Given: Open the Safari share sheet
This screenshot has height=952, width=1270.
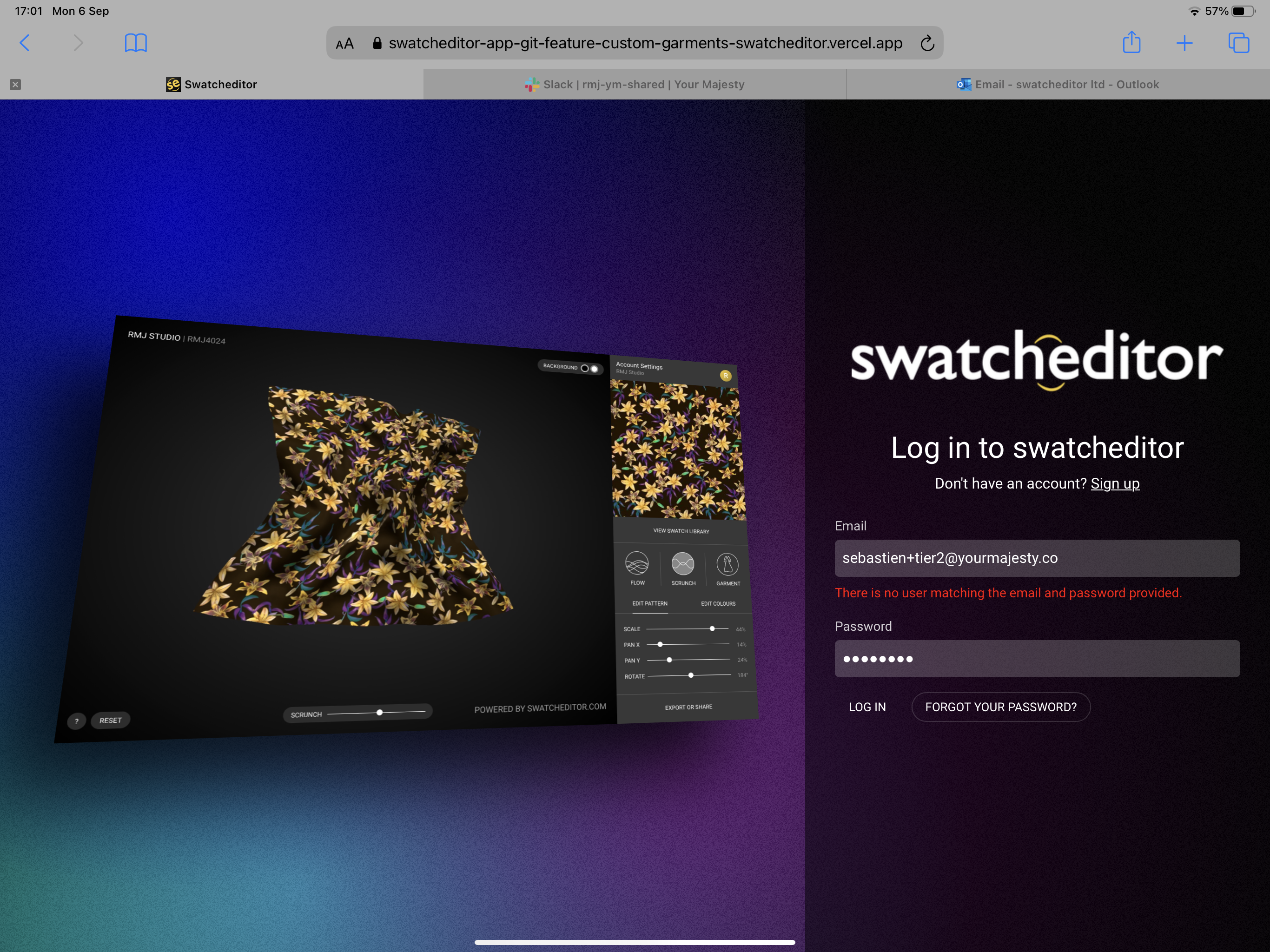Looking at the screenshot, I should (1131, 42).
